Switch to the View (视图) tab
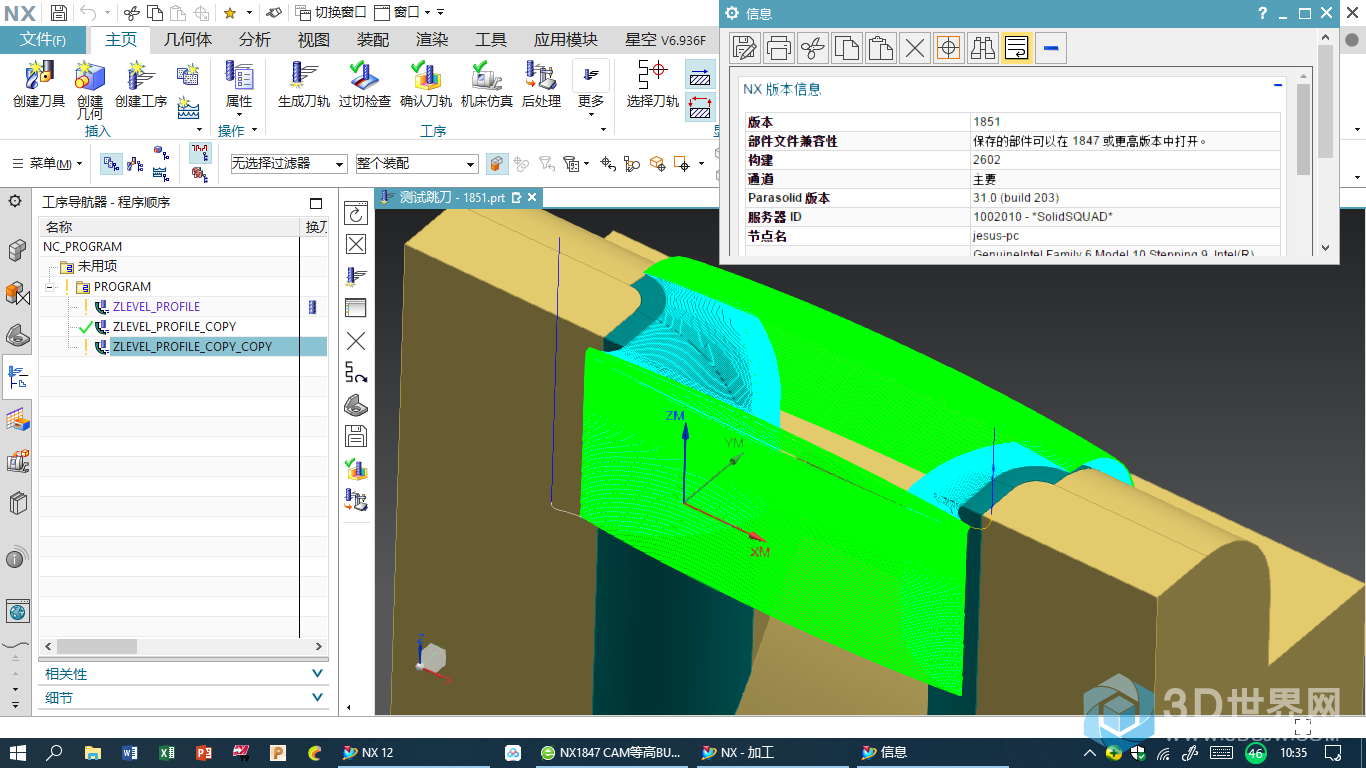The image size is (1366, 768). 314,40
